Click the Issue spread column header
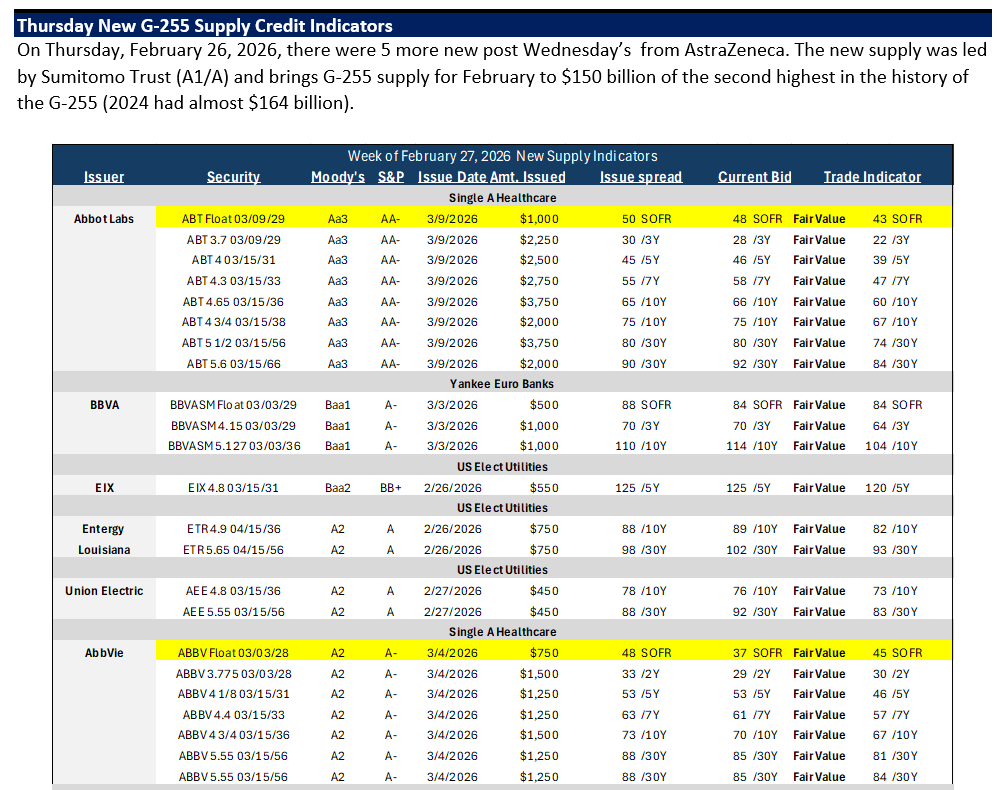 click(641, 177)
